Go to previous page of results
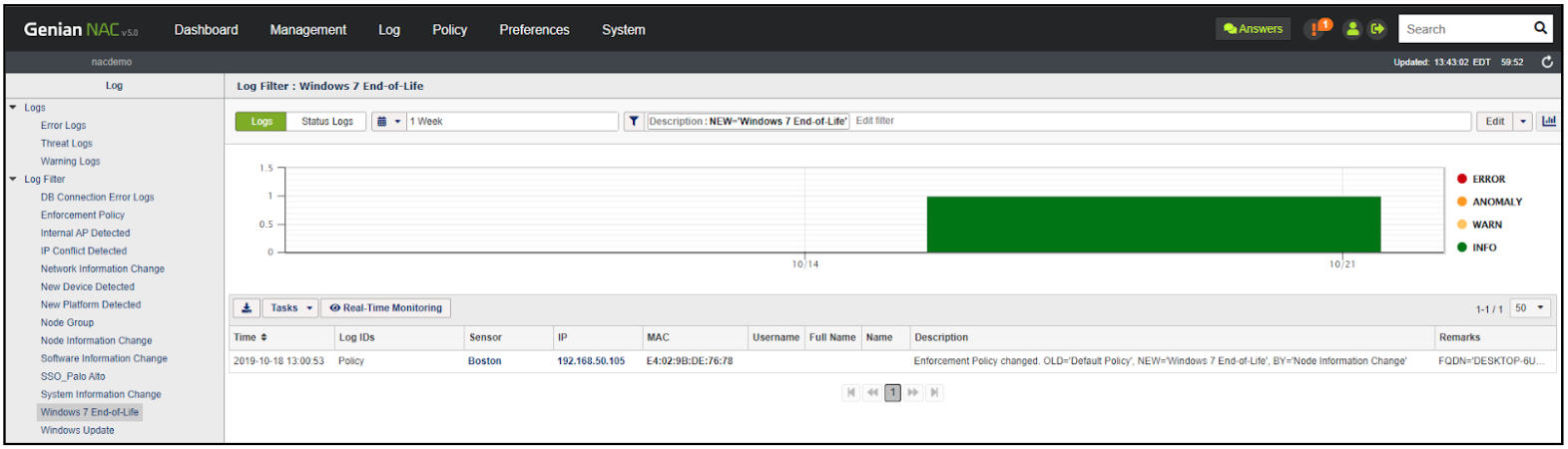The width and height of the screenshot is (1568, 449). [x=872, y=393]
